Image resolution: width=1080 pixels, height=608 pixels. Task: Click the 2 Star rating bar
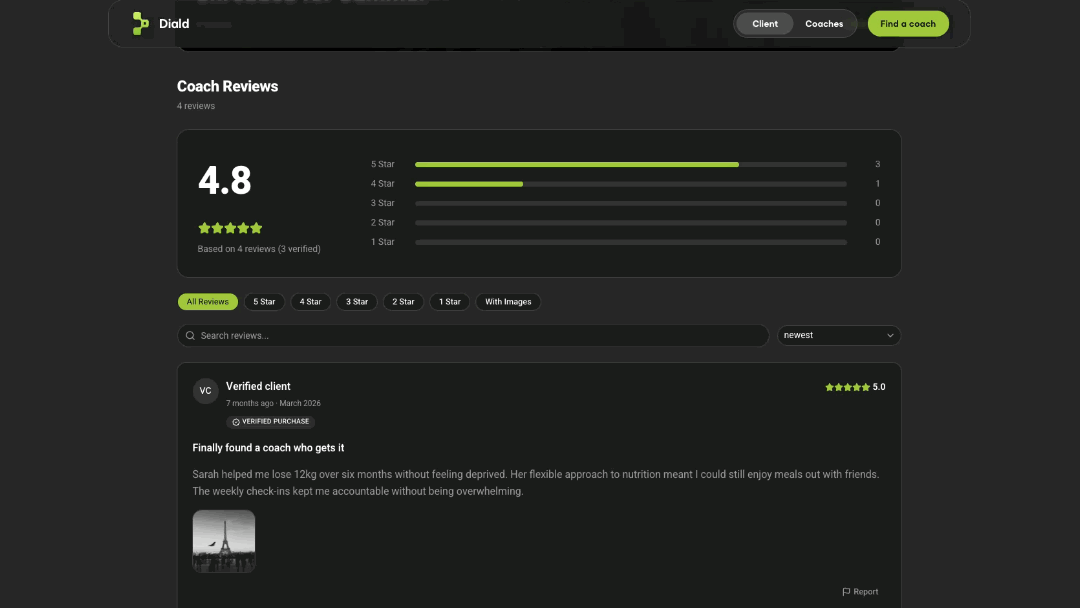tap(630, 222)
